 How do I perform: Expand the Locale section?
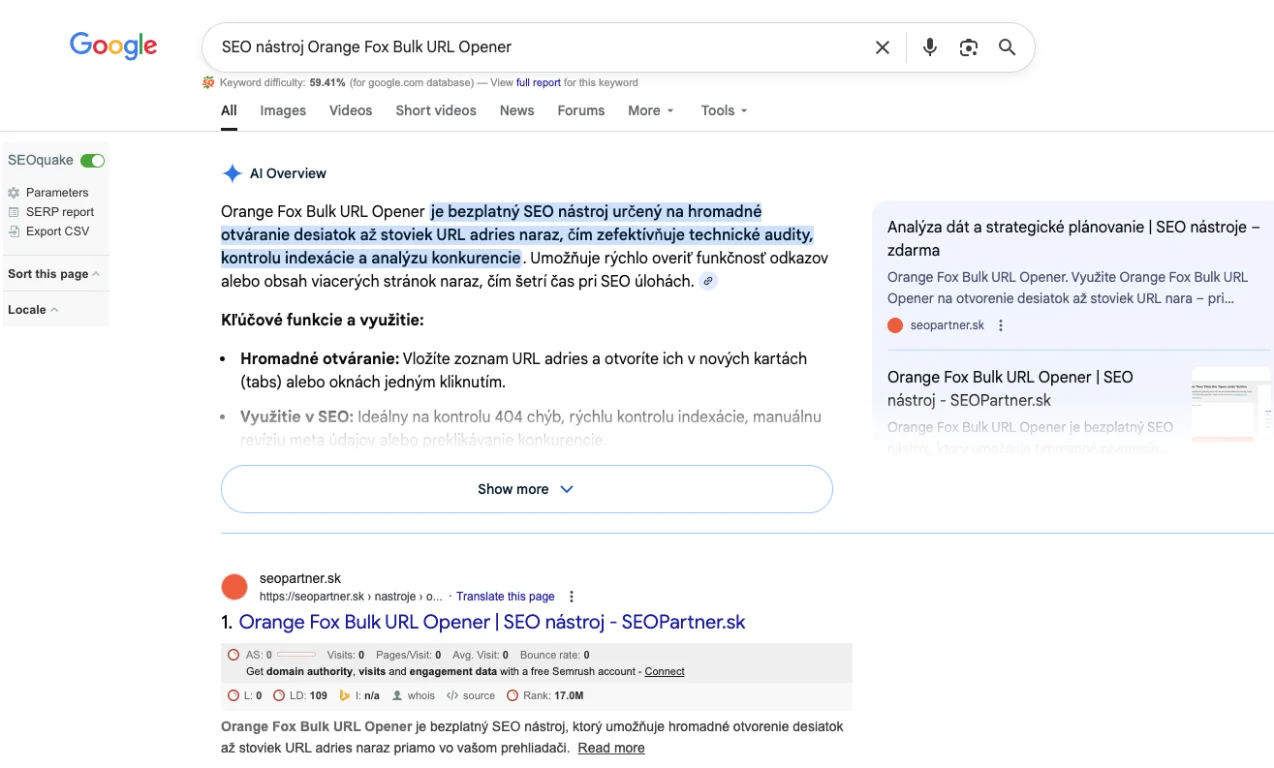tap(33, 310)
